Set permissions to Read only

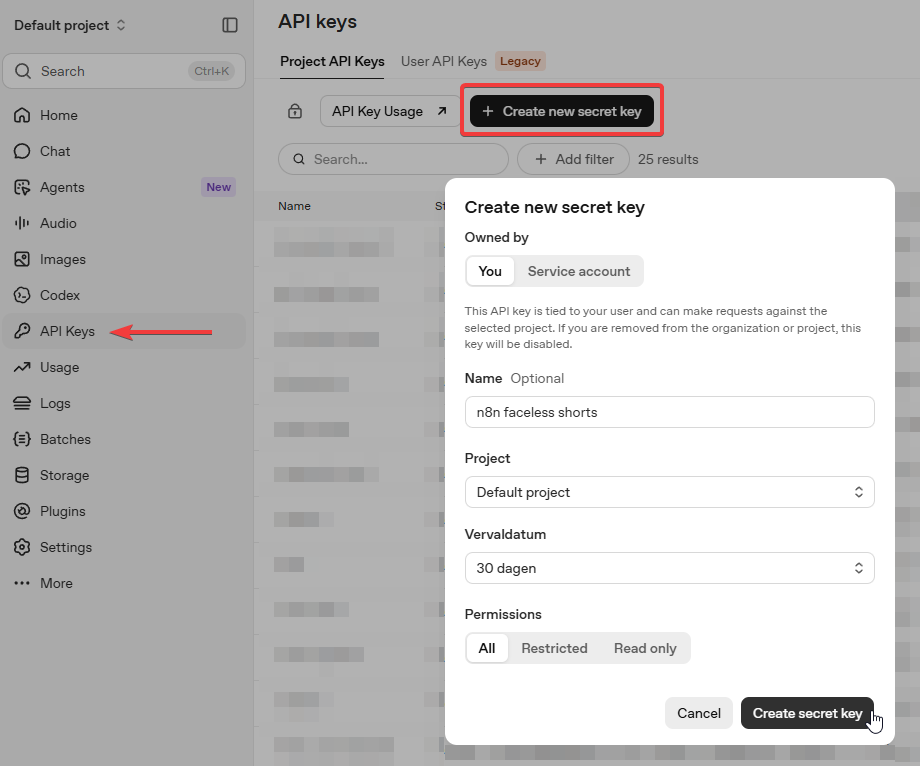(645, 648)
